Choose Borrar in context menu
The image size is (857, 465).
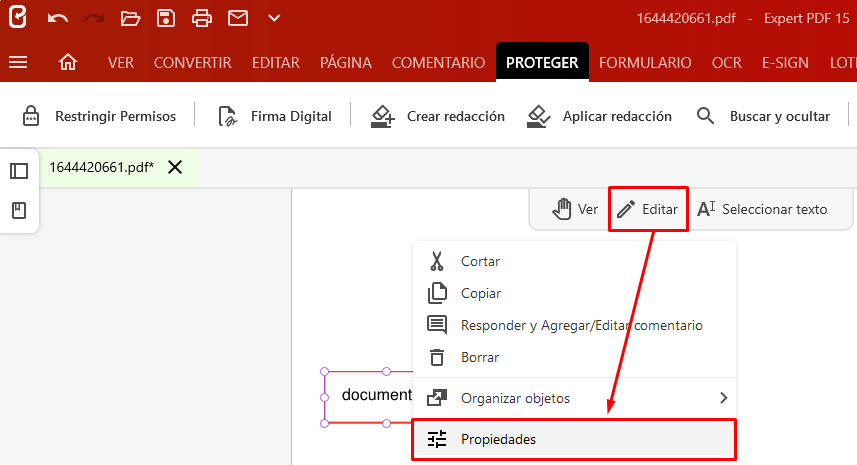pos(574,357)
